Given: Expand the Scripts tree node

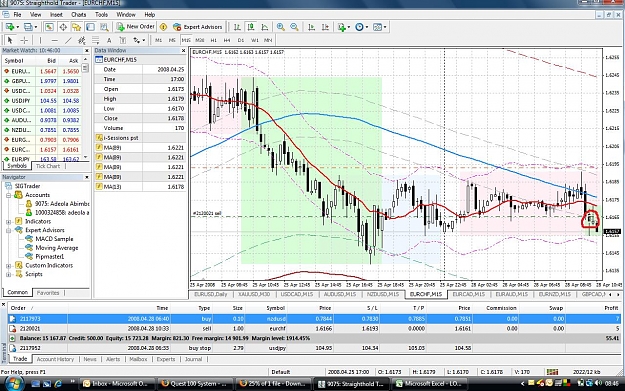Looking at the screenshot, I should (9, 274).
